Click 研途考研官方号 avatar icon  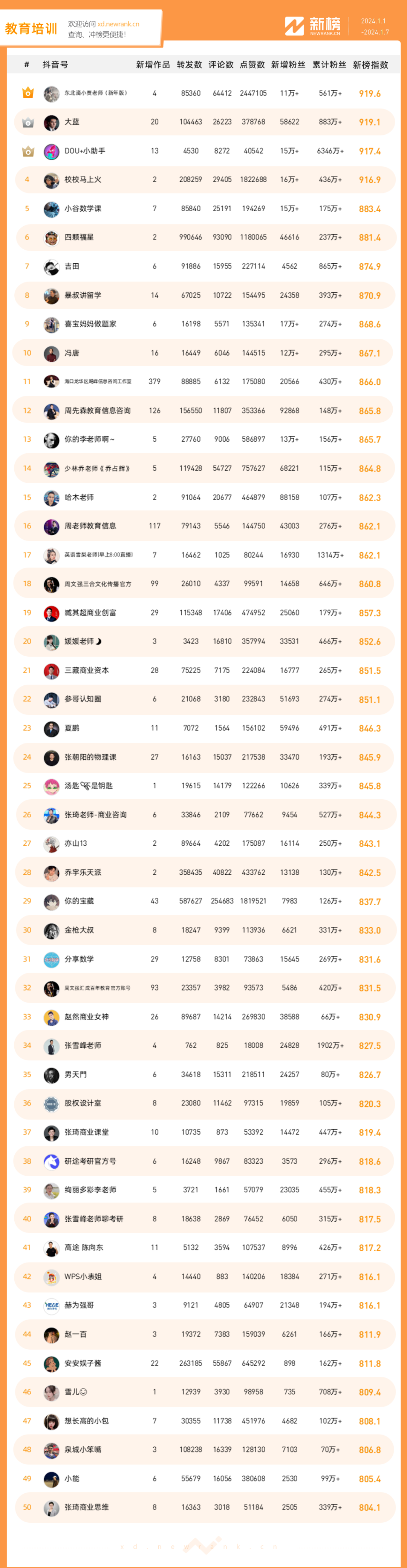tap(51, 1161)
